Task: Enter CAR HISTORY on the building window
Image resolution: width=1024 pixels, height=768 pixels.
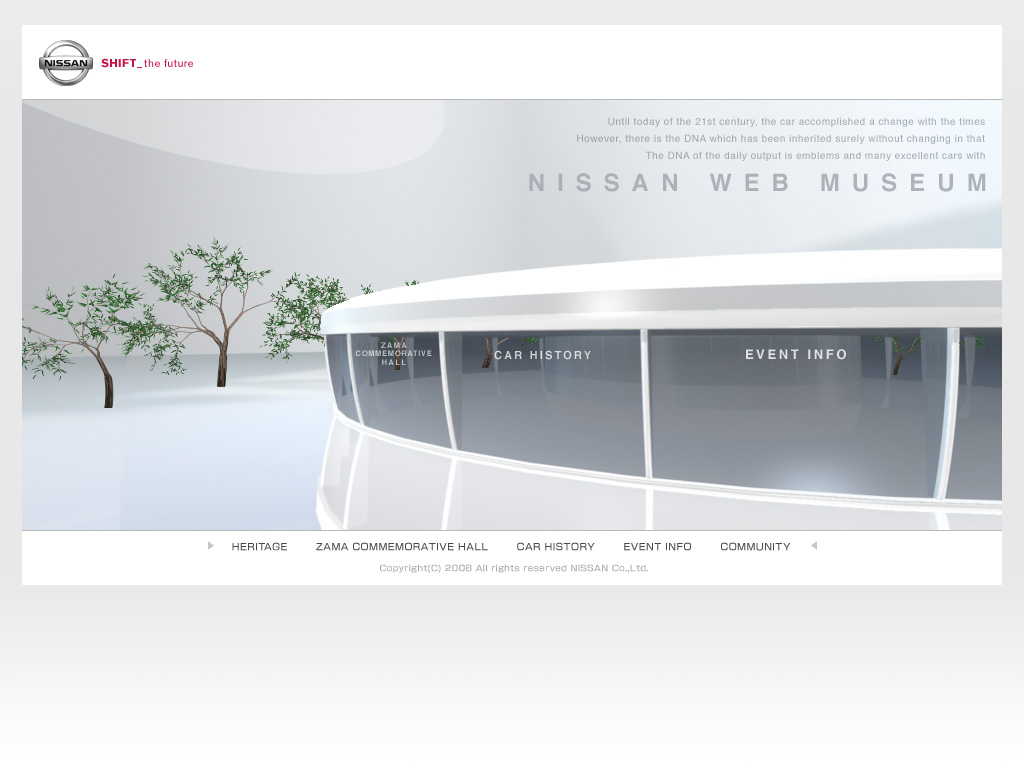Action: click(543, 355)
